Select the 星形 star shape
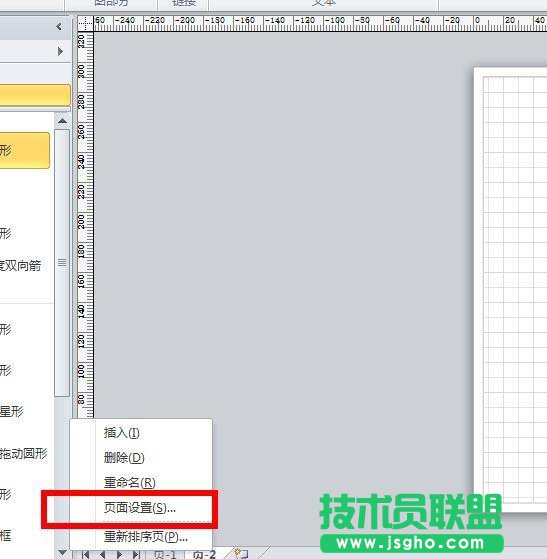Image resolution: width=547 pixels, height=559 pixels. (x=11, y=411)
